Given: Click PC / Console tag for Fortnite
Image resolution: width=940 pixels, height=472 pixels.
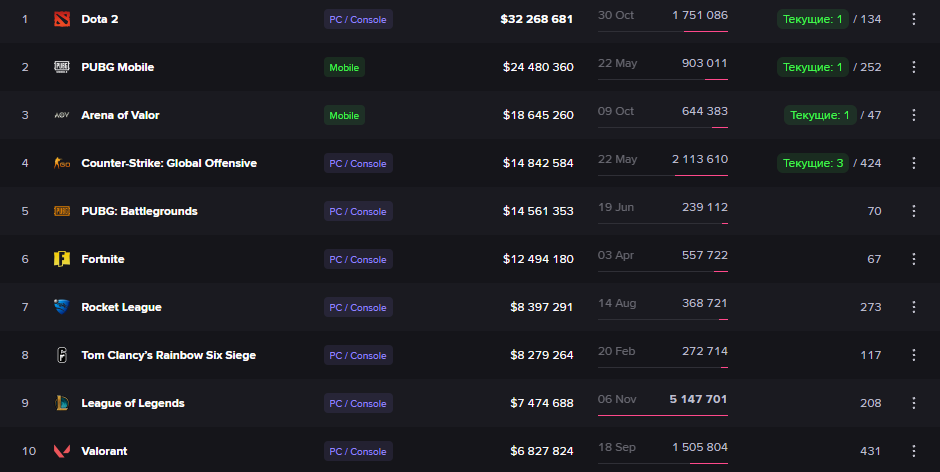Looking at the screenshot, I should [x=358, y=259].
